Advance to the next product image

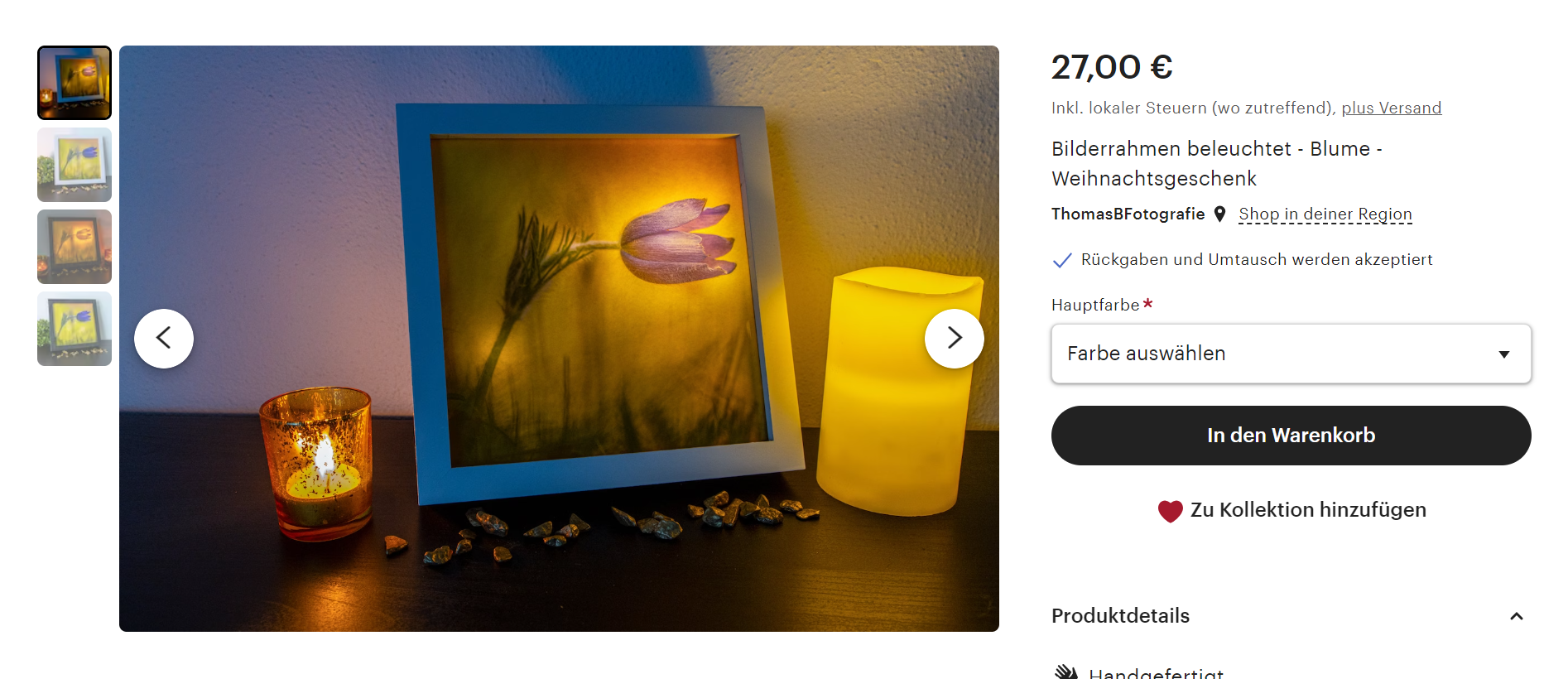pos(954,338)
